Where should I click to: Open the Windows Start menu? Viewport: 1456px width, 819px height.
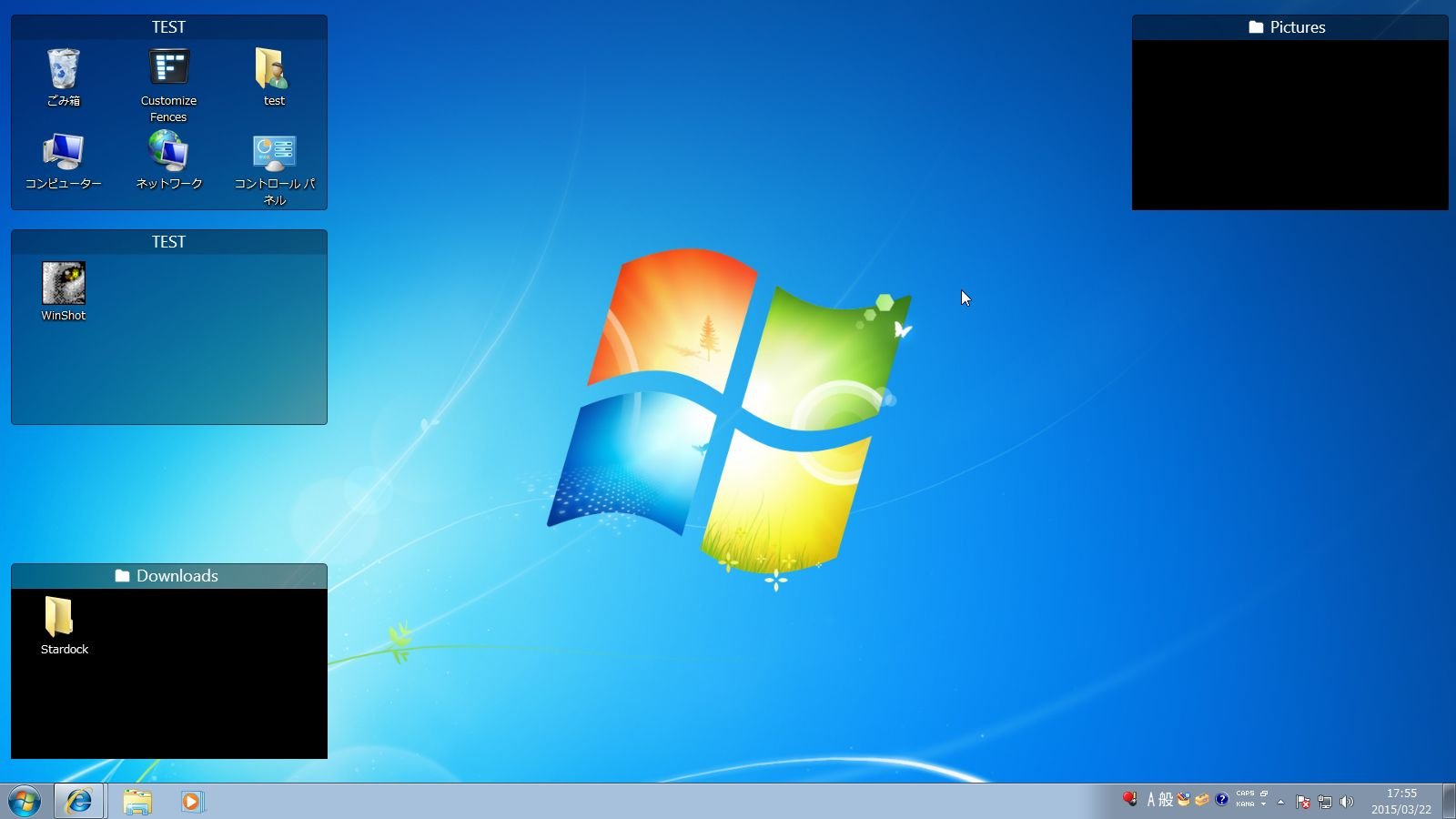pyautogui.click(x=25, y=802)
